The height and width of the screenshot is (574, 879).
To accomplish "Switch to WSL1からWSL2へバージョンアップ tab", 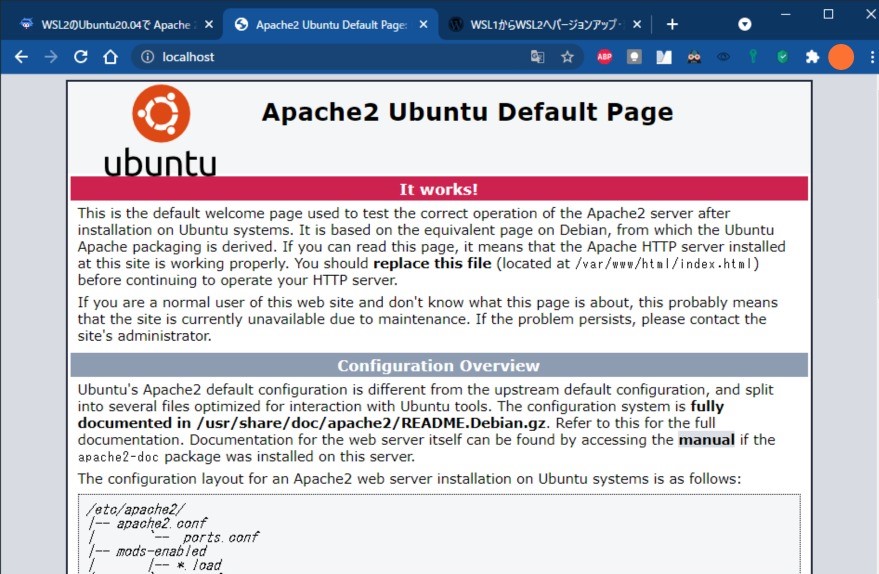I will pyautogui.click(x=544, y=25).
